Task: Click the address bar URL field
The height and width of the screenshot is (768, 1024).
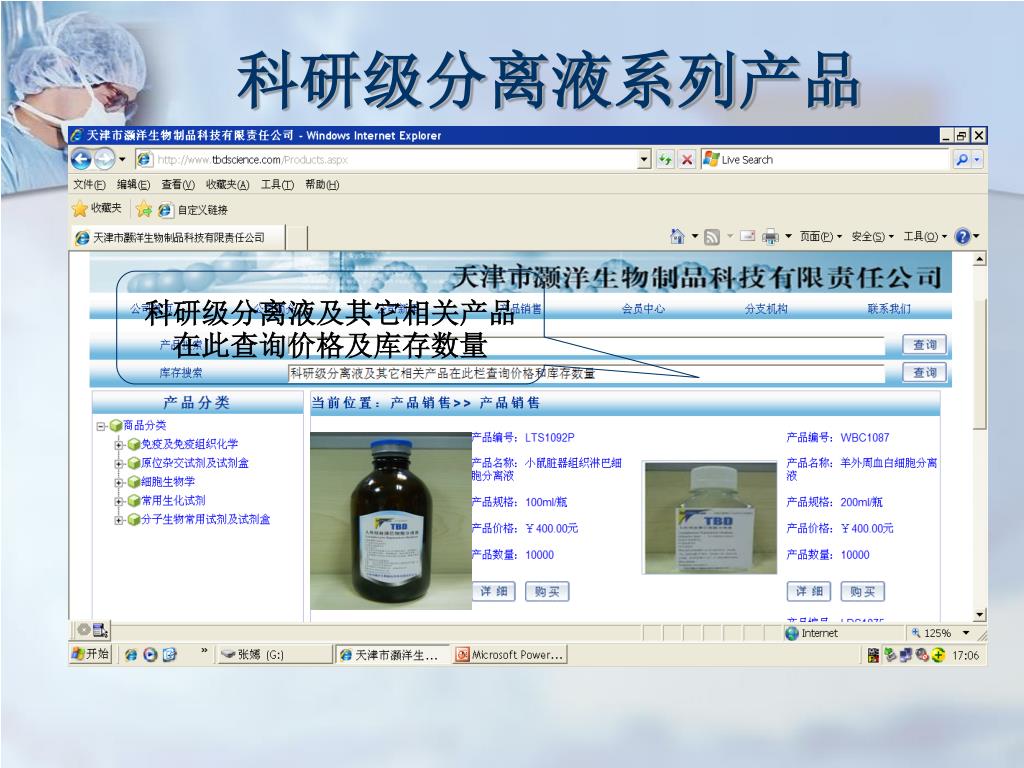Action: 385,159
